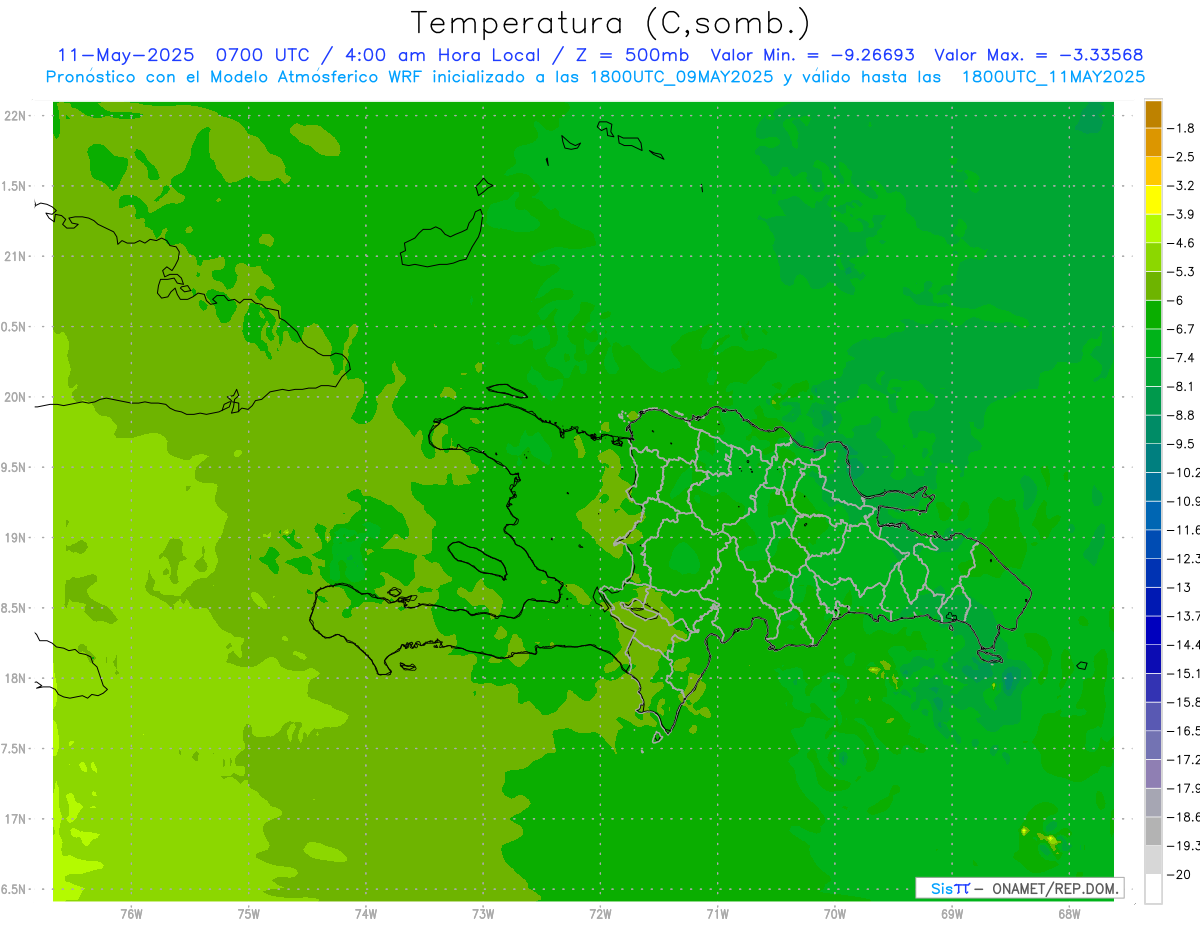Click the '-10.9' colorbar label

1184,501
